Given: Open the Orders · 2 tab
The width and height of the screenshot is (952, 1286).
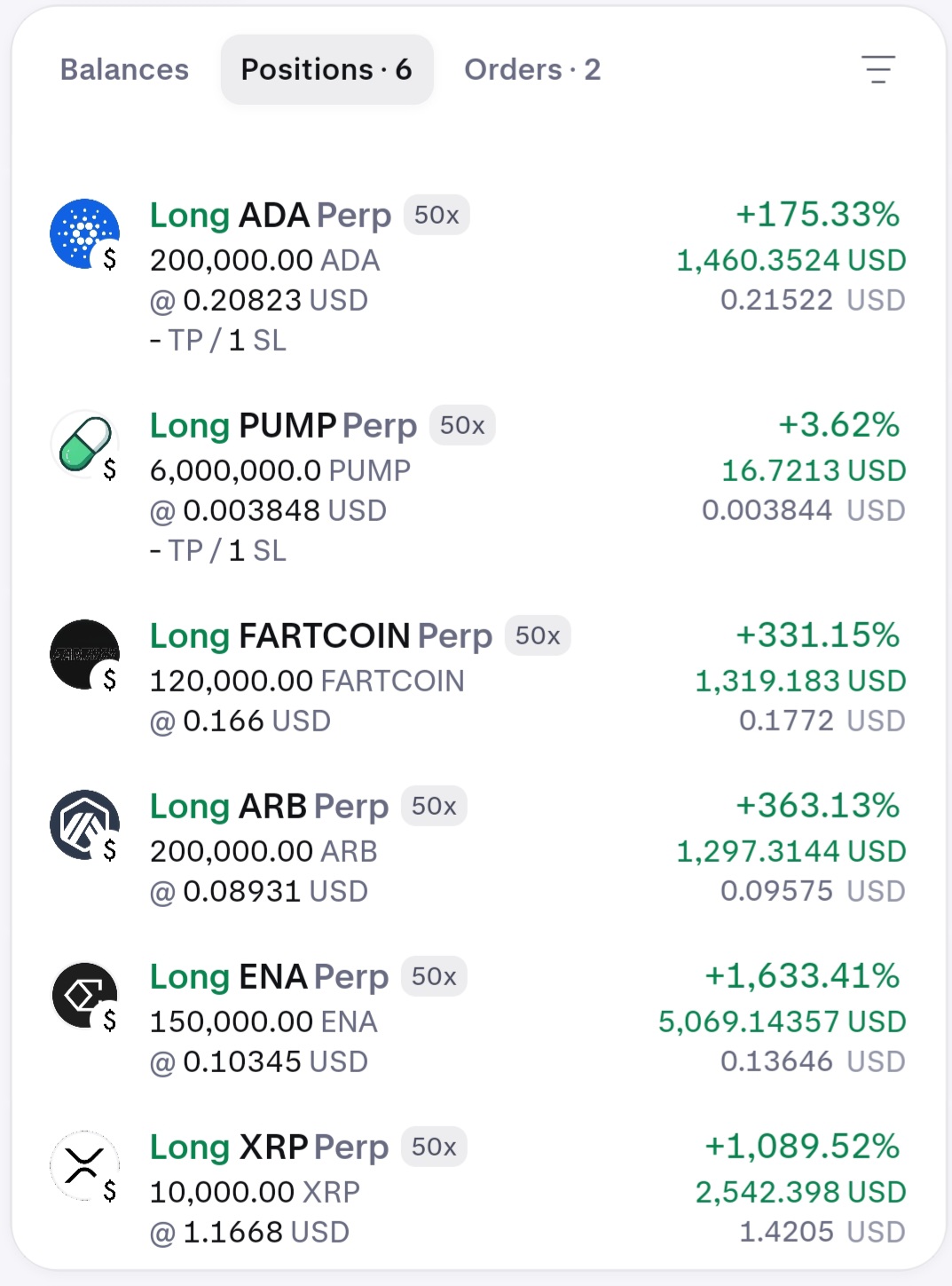Looking at the screenshot, I should (532, 69).
